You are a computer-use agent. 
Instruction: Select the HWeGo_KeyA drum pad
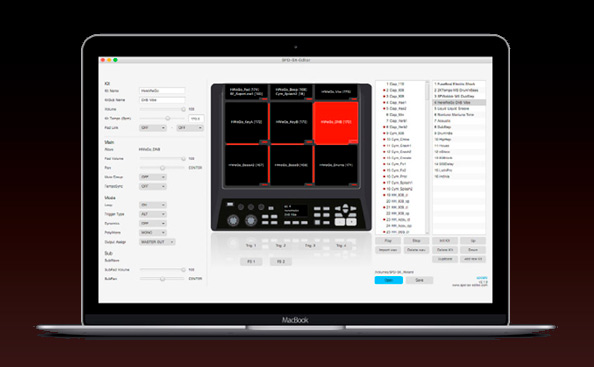click(x=246, y=123)
